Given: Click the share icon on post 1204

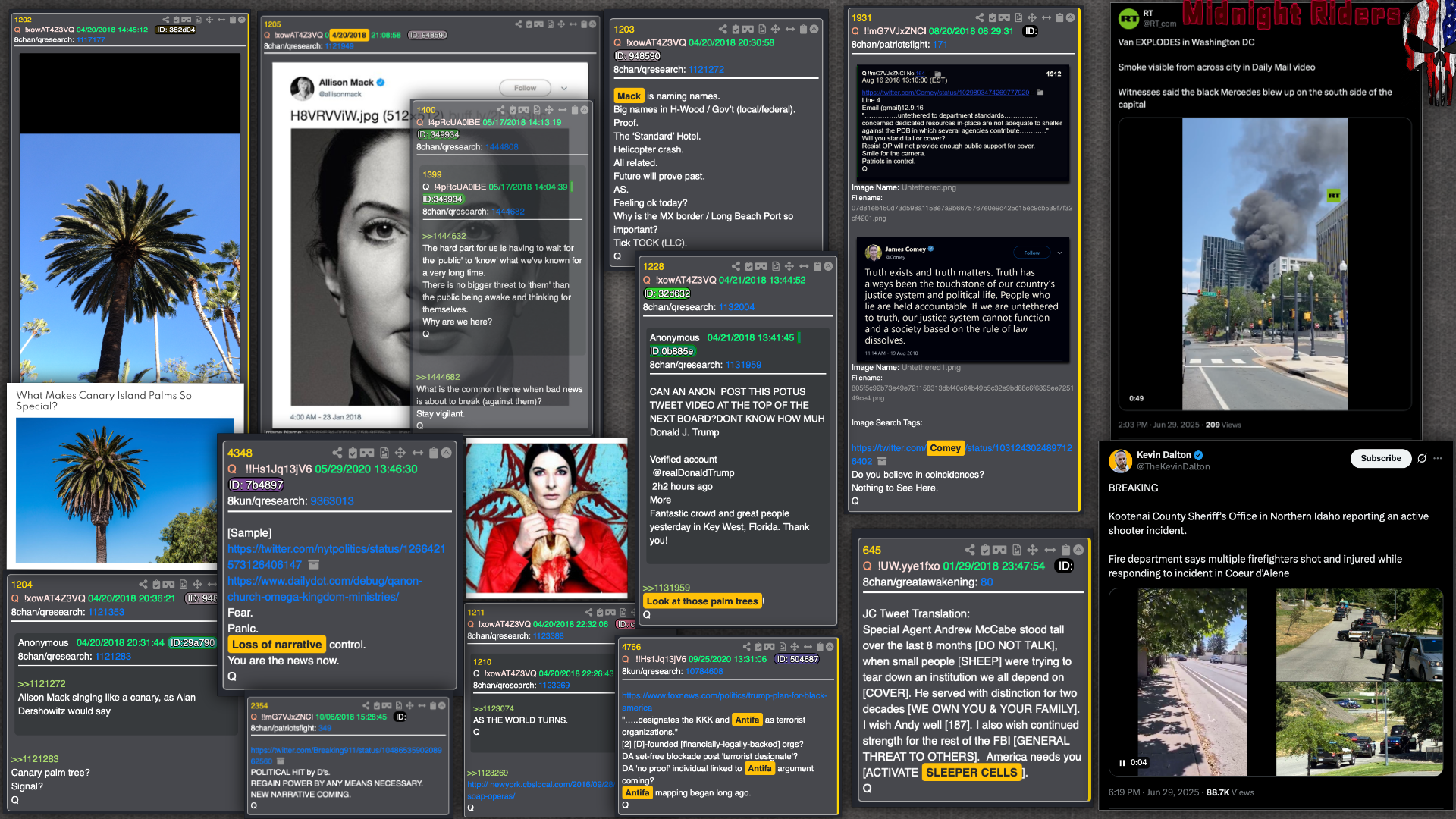Looking at the screenshot, I should (x=143, y=584).
